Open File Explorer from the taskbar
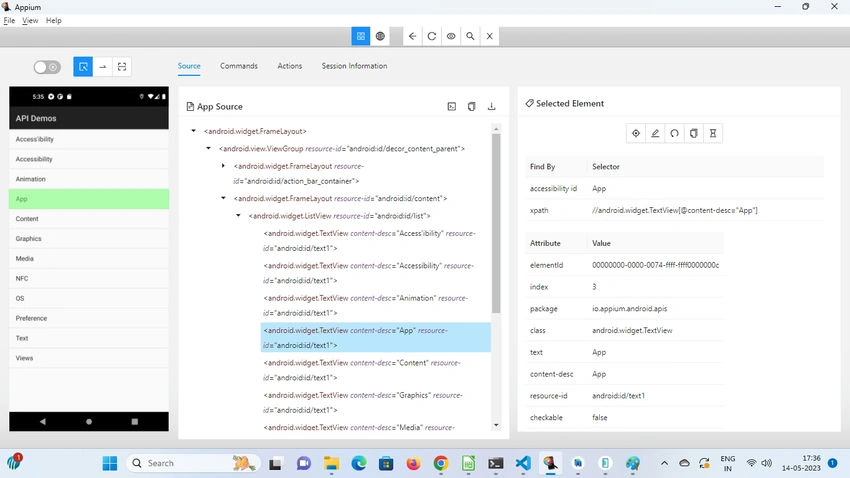This screenshot has height=478, width=850. point(331,463)
